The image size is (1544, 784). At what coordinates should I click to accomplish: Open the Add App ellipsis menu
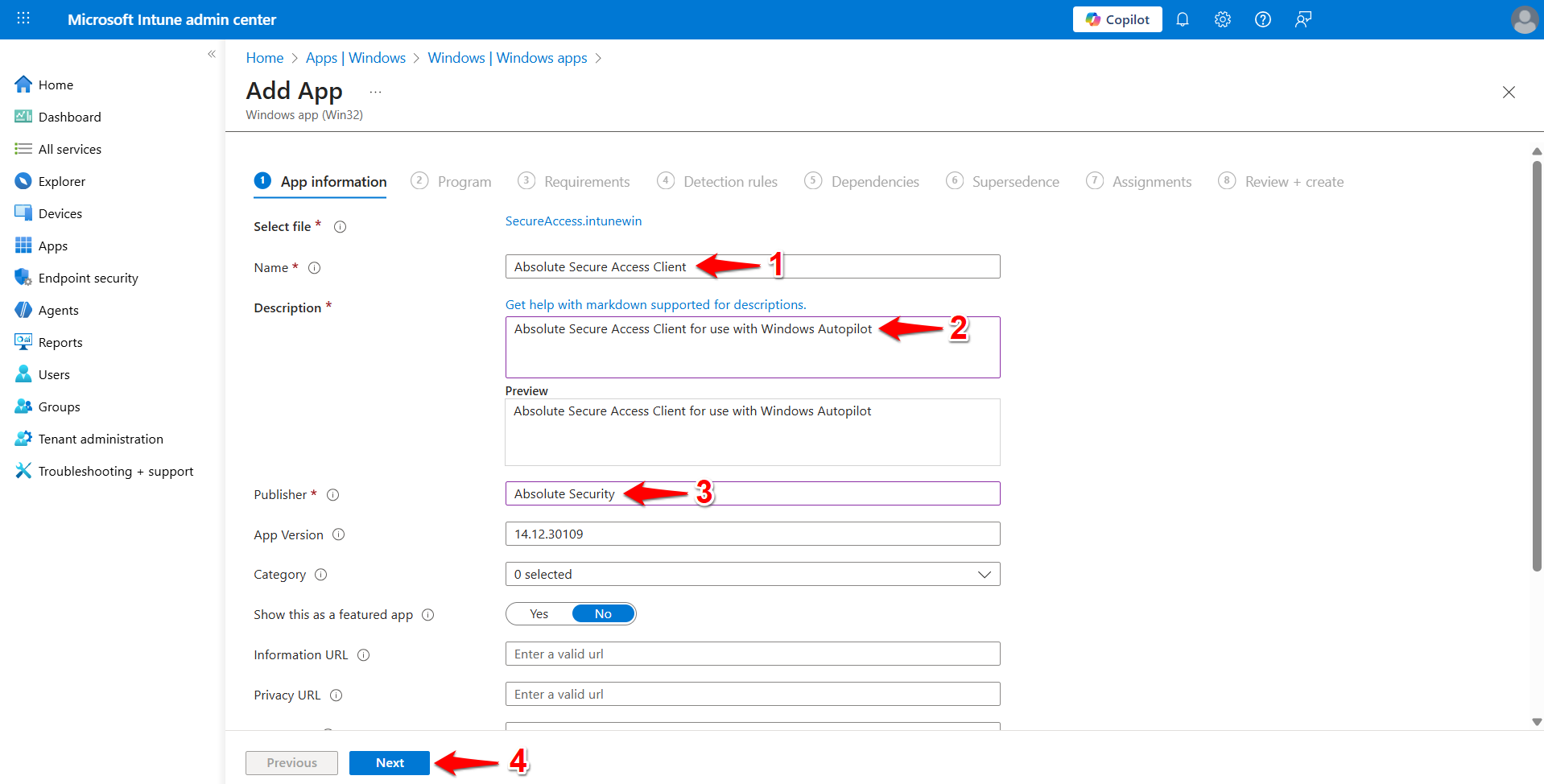[375, 92]
